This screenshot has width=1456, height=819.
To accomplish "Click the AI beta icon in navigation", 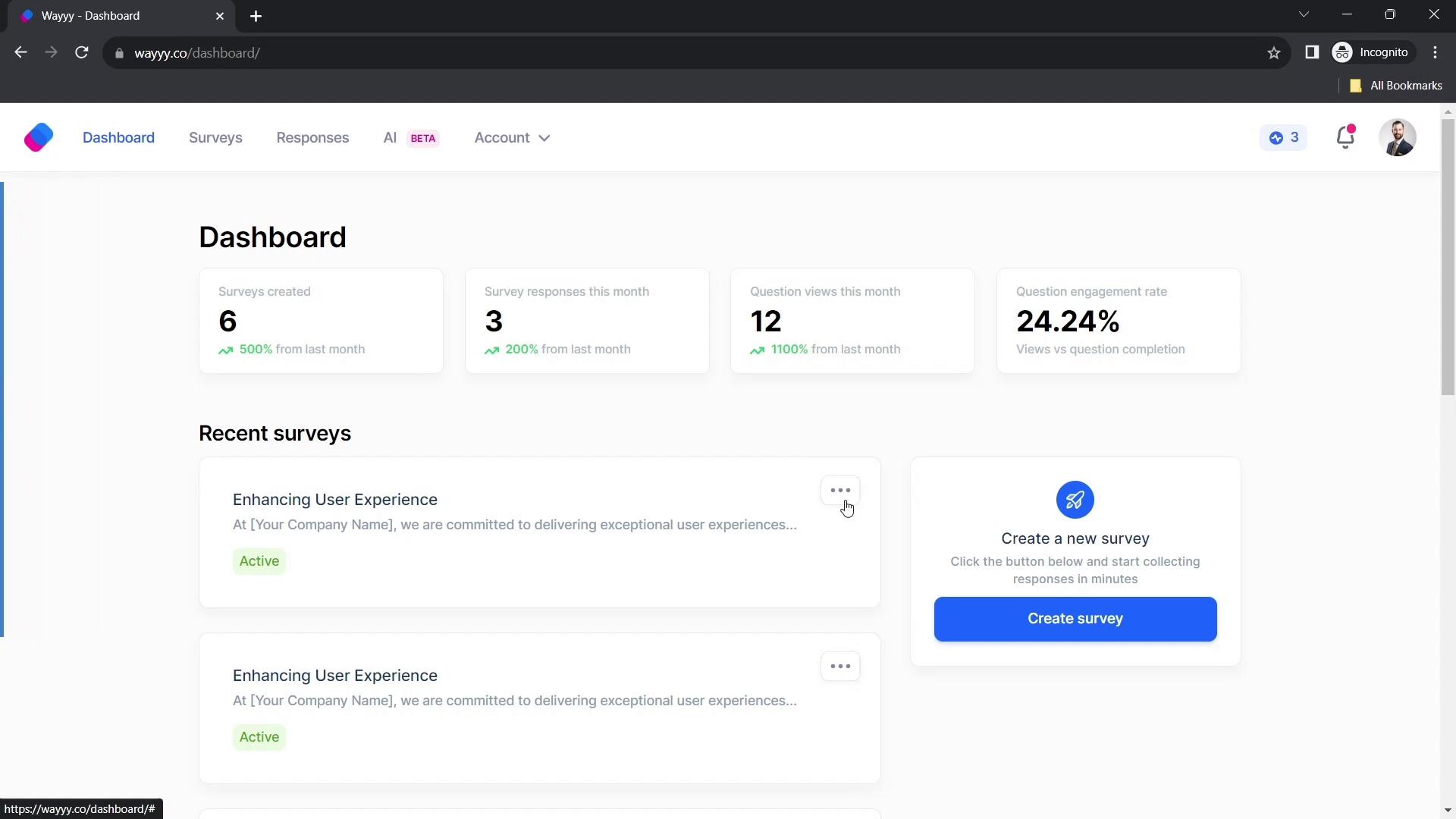I will [x=411, y=137].
